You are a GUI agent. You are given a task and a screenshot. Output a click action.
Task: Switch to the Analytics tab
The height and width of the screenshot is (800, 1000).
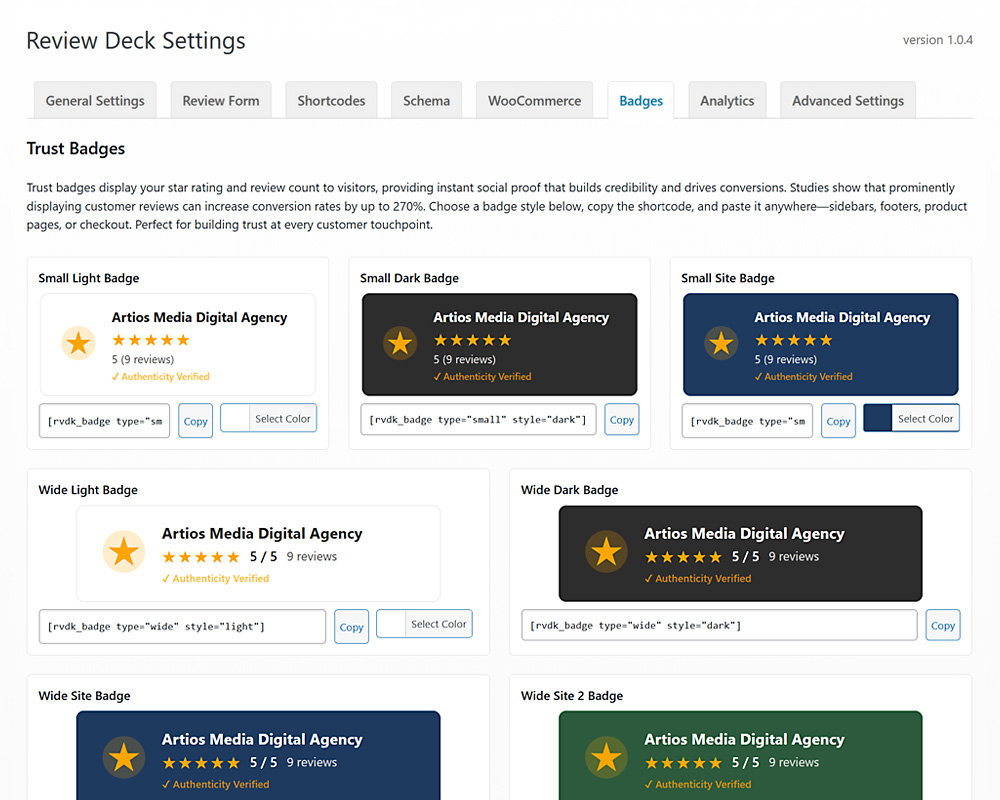727,100
